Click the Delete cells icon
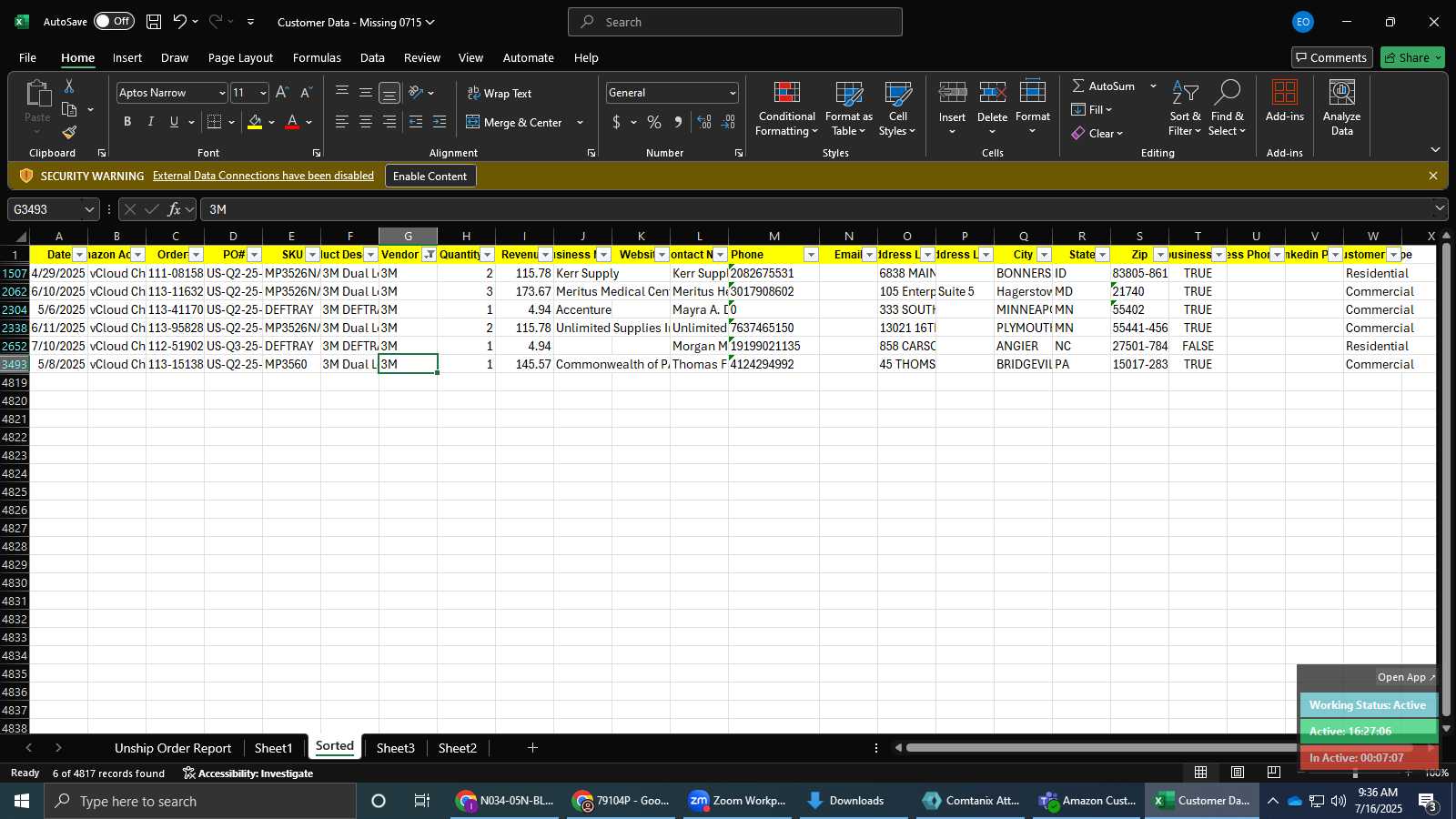 pyautogui.click(x=993, y=92)
